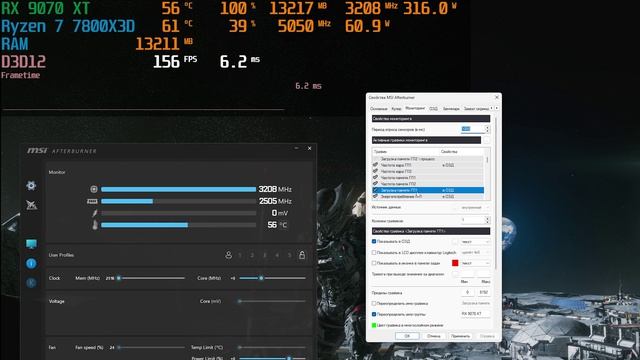Image resolution: width=640 pixels, height=360 pixels.
Task: Select user profile slot 1
Action: 240,256
